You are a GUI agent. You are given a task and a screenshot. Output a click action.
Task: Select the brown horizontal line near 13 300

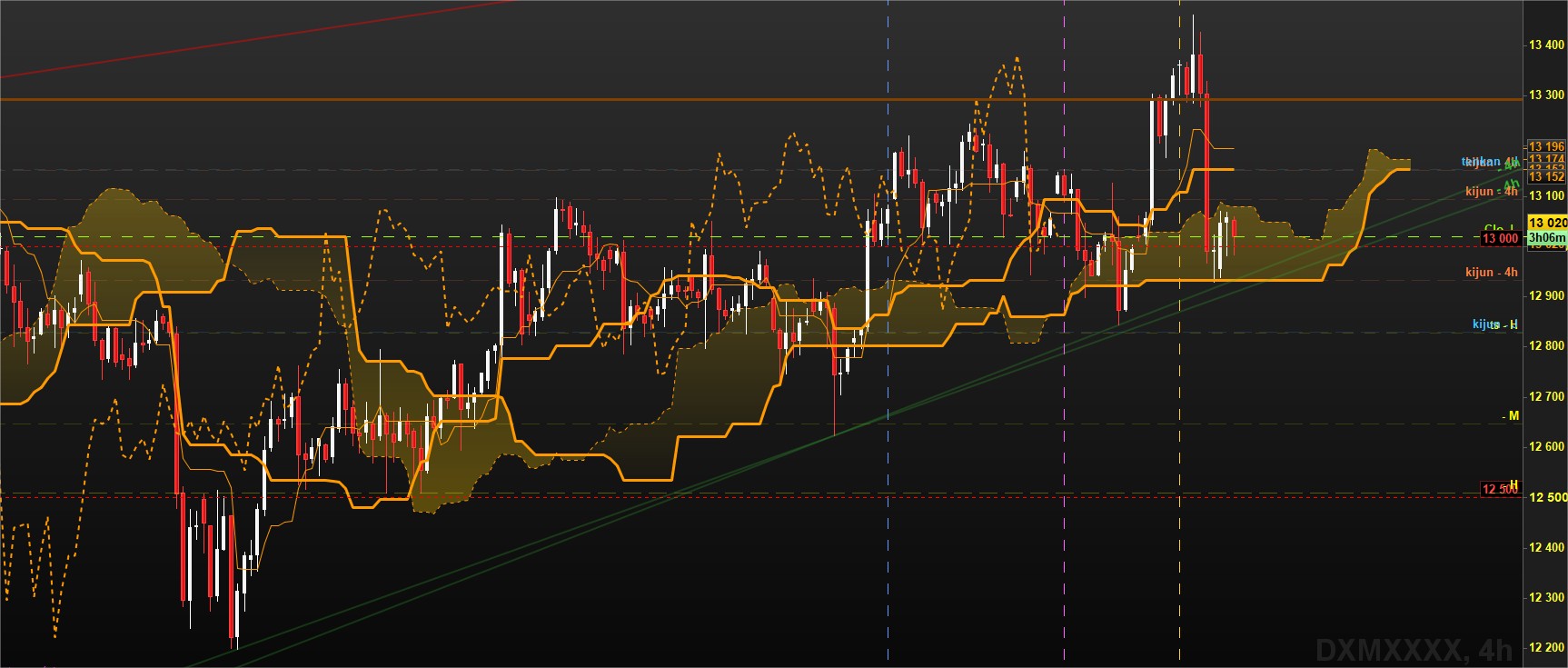pos(761,99)
